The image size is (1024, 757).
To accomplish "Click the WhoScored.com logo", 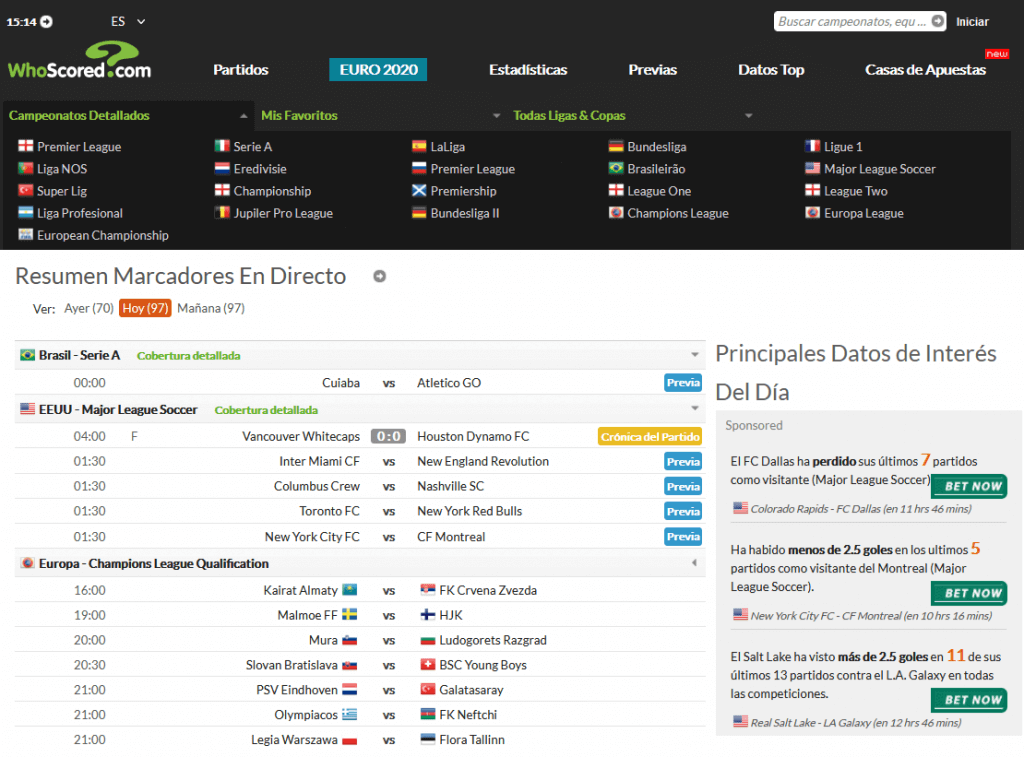I will coord(79,60).
